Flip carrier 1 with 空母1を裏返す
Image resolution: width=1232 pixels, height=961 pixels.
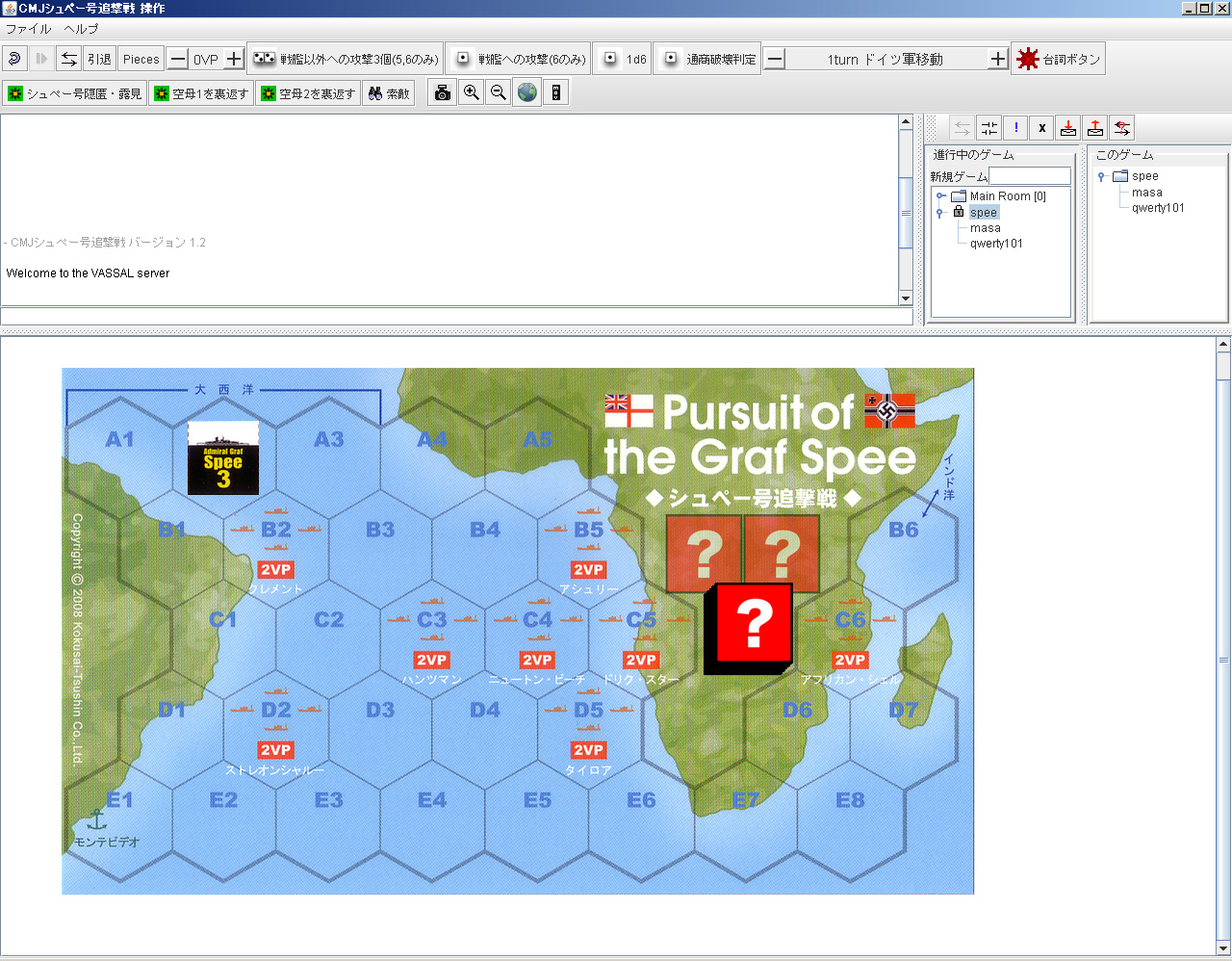point(201,93)
